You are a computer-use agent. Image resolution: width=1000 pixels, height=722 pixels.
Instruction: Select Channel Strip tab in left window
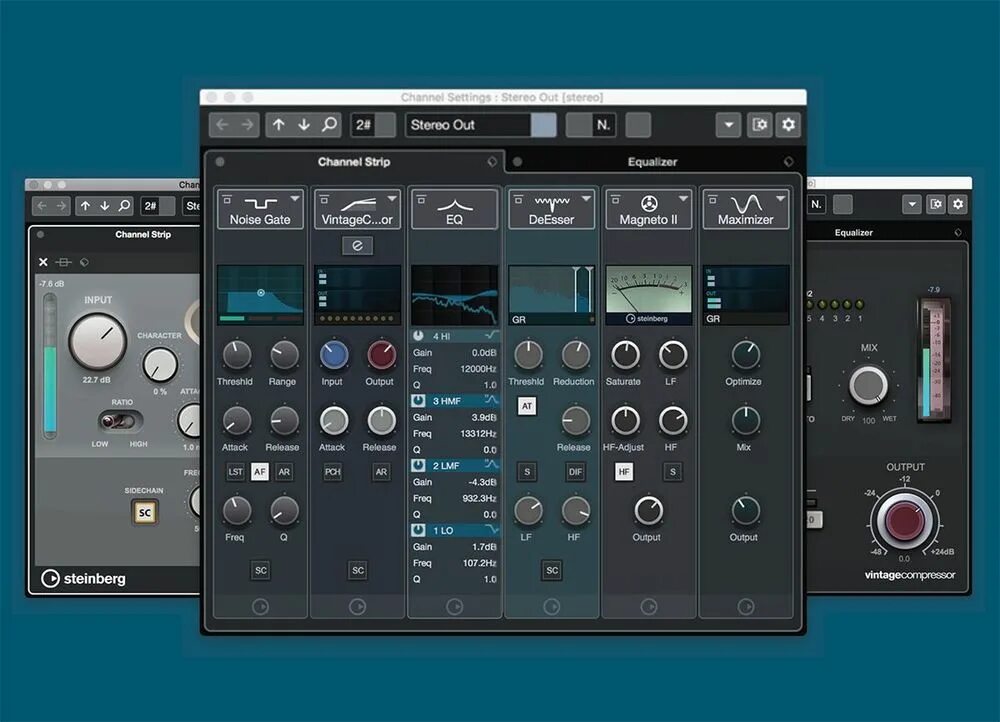click(143, 234)
